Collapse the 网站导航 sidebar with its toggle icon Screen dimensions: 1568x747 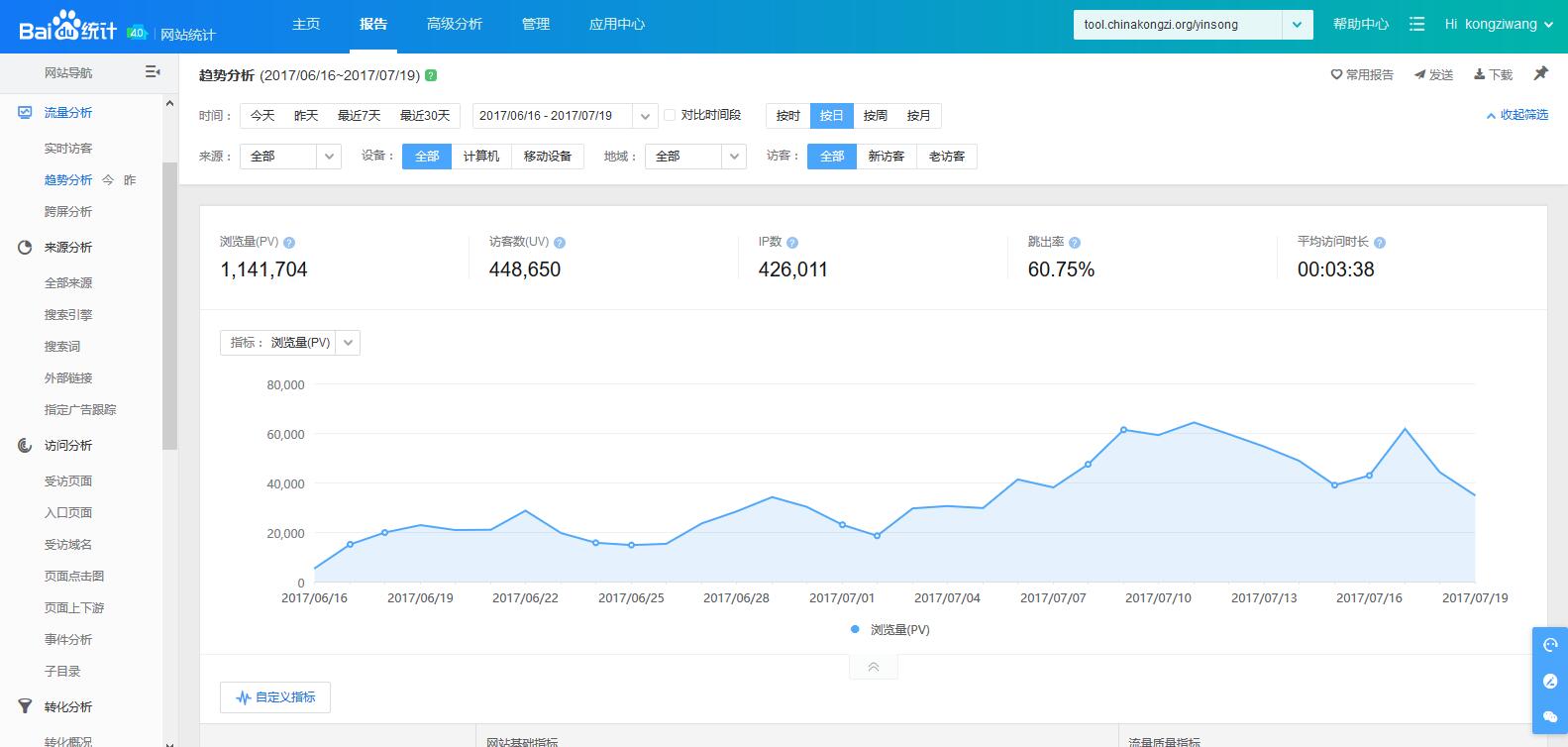coord(153,72)
